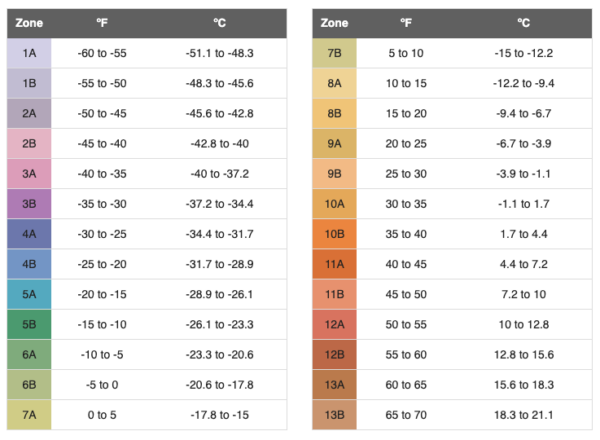The height and width of the screenshot is (440, 600).
Task: Pick the blue 4A zone swatch
Action: coord(29,234)
